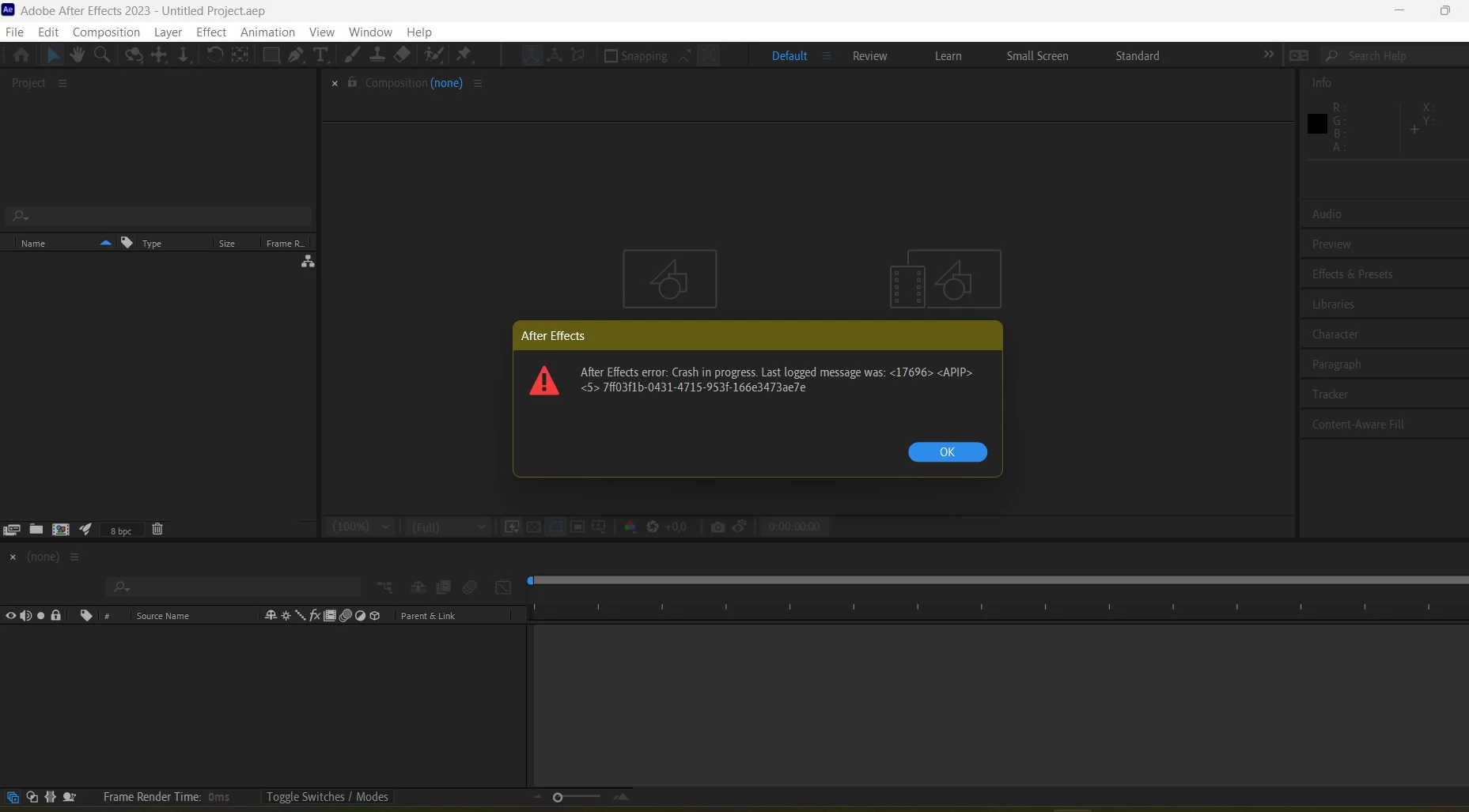1469x812 pixels.
Task: Open the Project panel menu
Action: [x=62, y=83]
